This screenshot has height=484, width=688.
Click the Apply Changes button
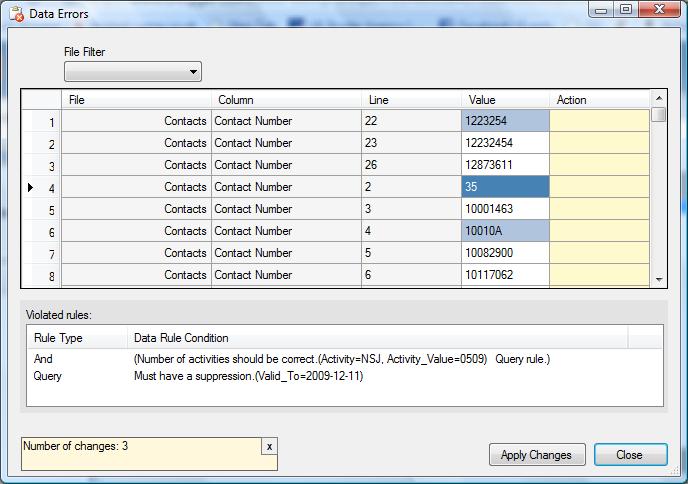pyautogui.click(x=537, y=455)
